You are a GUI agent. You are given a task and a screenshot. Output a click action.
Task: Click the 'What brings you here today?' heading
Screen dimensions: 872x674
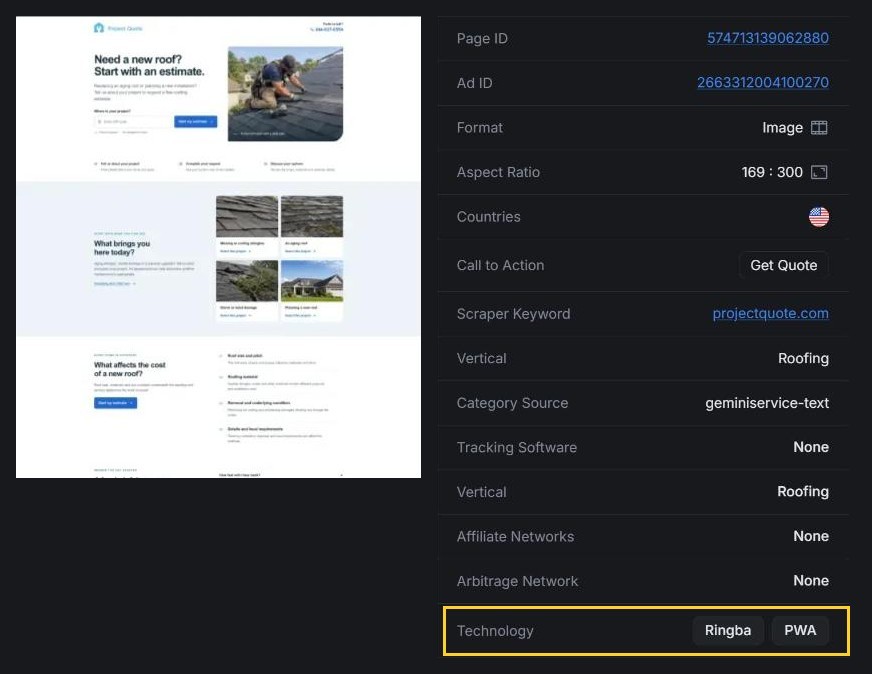tap(122, 248)
